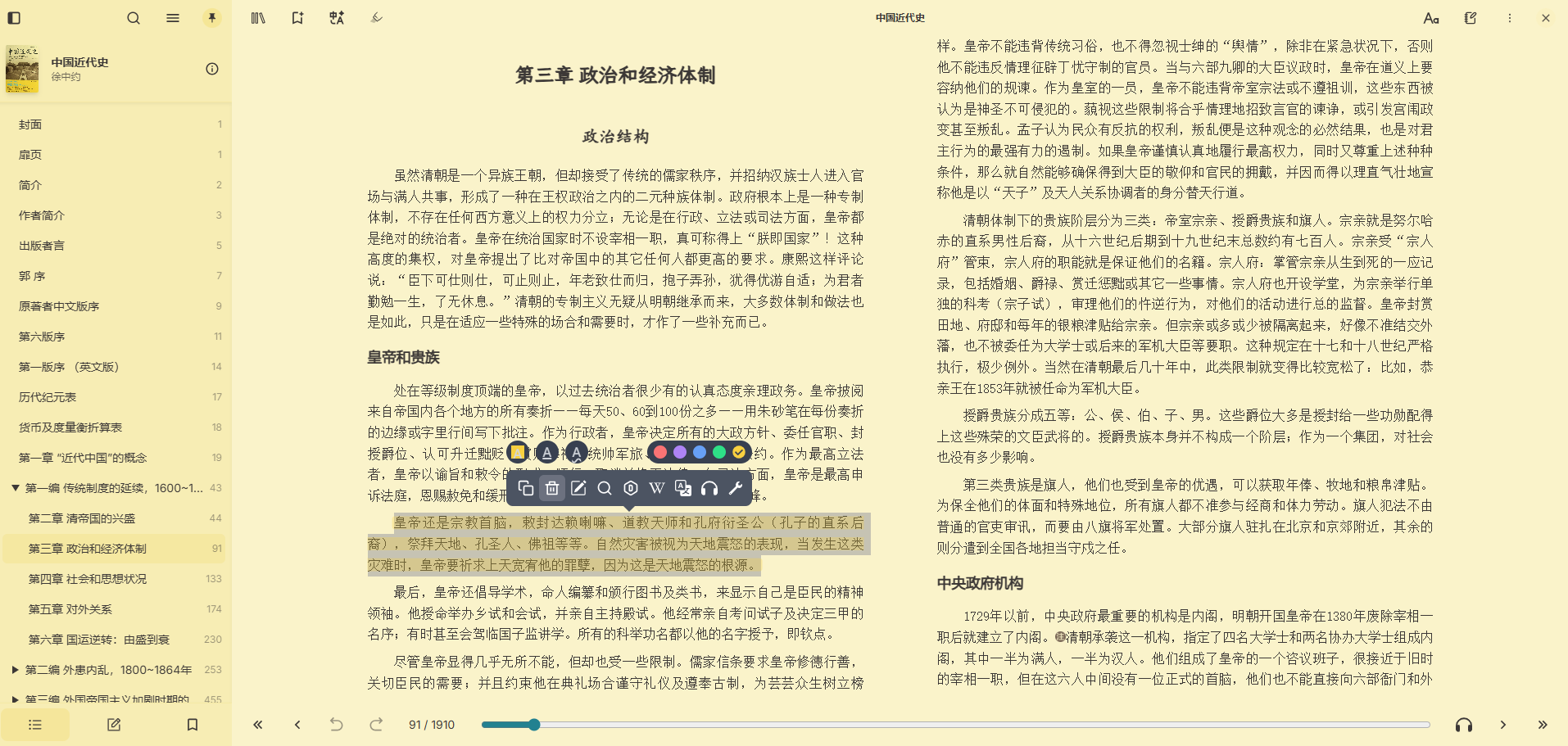Click the Wikipedia lookup icon in popup
Viewport: 1568px width, 746px height.
pyautogui.click(x=657, y=489)
